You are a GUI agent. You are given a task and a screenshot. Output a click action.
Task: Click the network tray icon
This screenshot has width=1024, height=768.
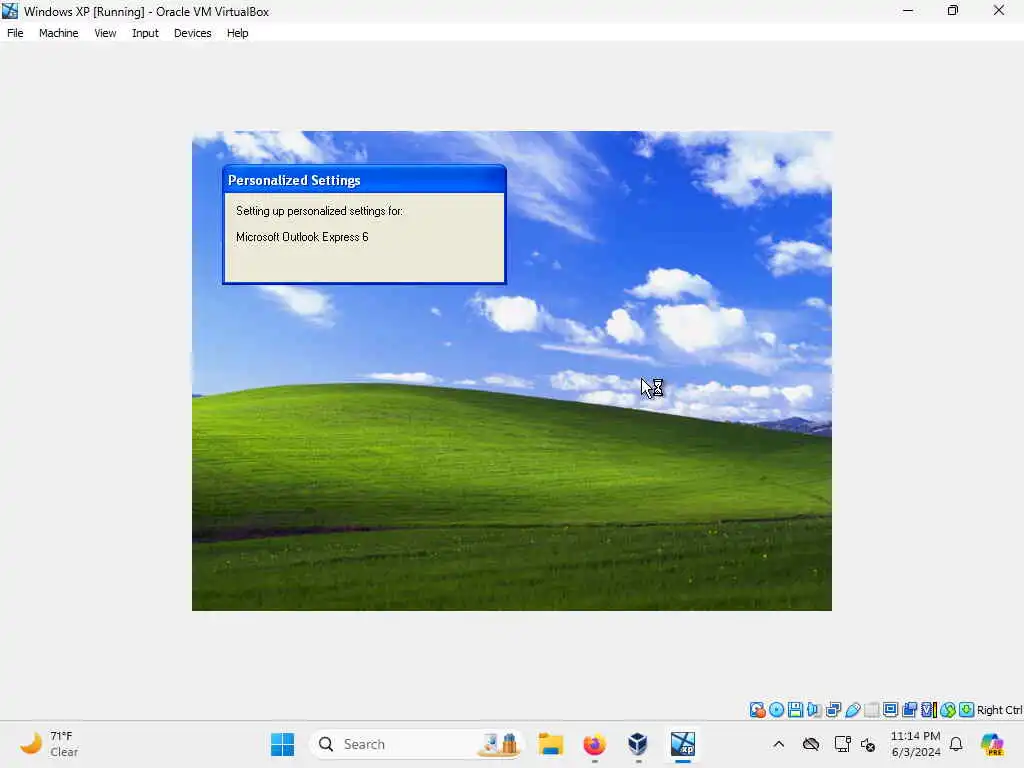coord(842,744)
